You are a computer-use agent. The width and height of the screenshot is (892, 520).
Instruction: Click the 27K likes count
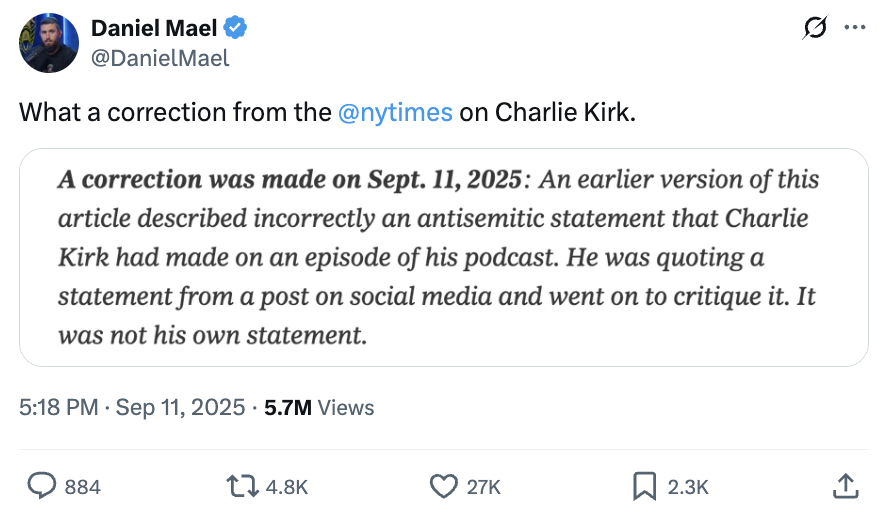point(484,487)
